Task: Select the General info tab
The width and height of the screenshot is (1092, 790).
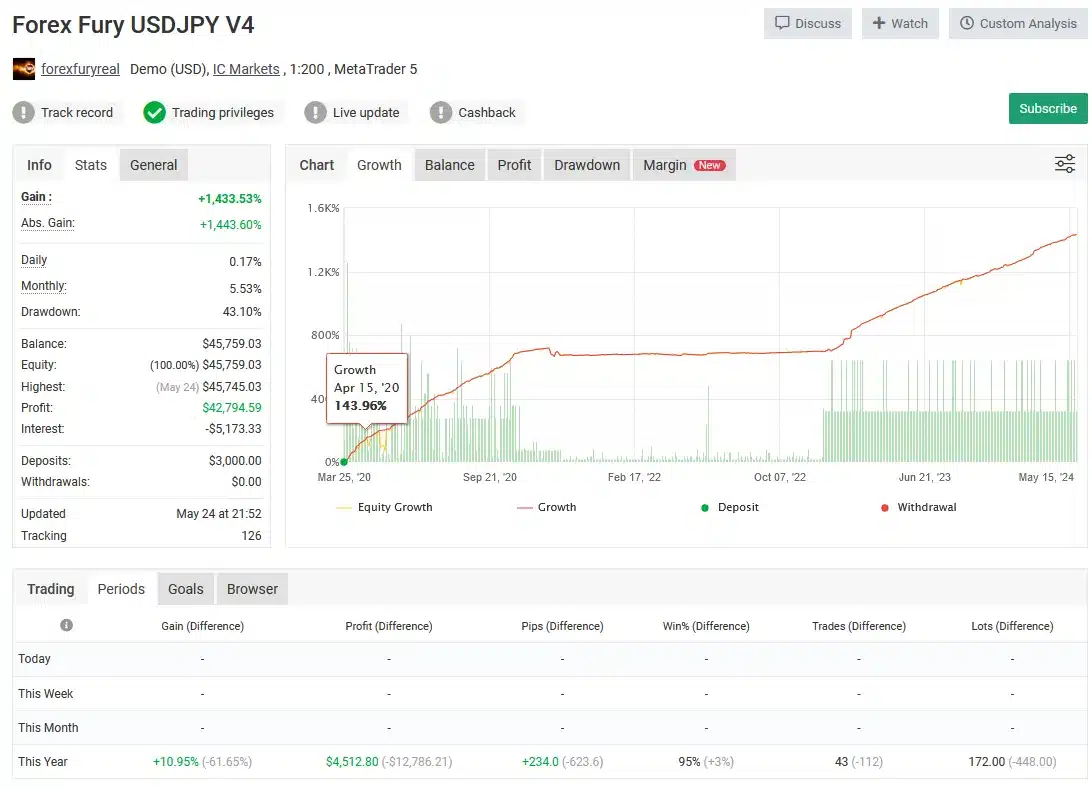Action: pyautogui.click(x=153, y=165)
